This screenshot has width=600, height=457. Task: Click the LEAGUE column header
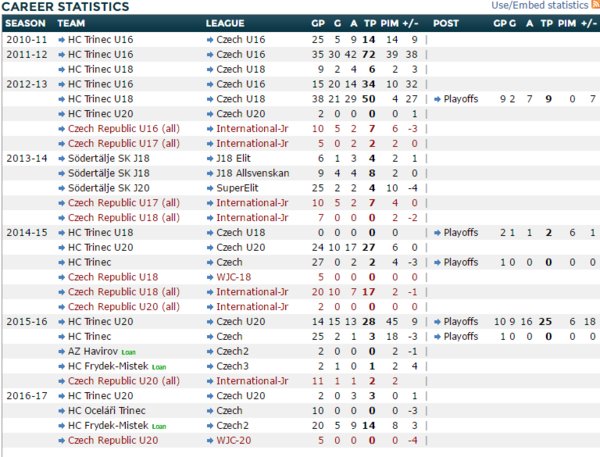pyautogui.click(x=225, y=23)
